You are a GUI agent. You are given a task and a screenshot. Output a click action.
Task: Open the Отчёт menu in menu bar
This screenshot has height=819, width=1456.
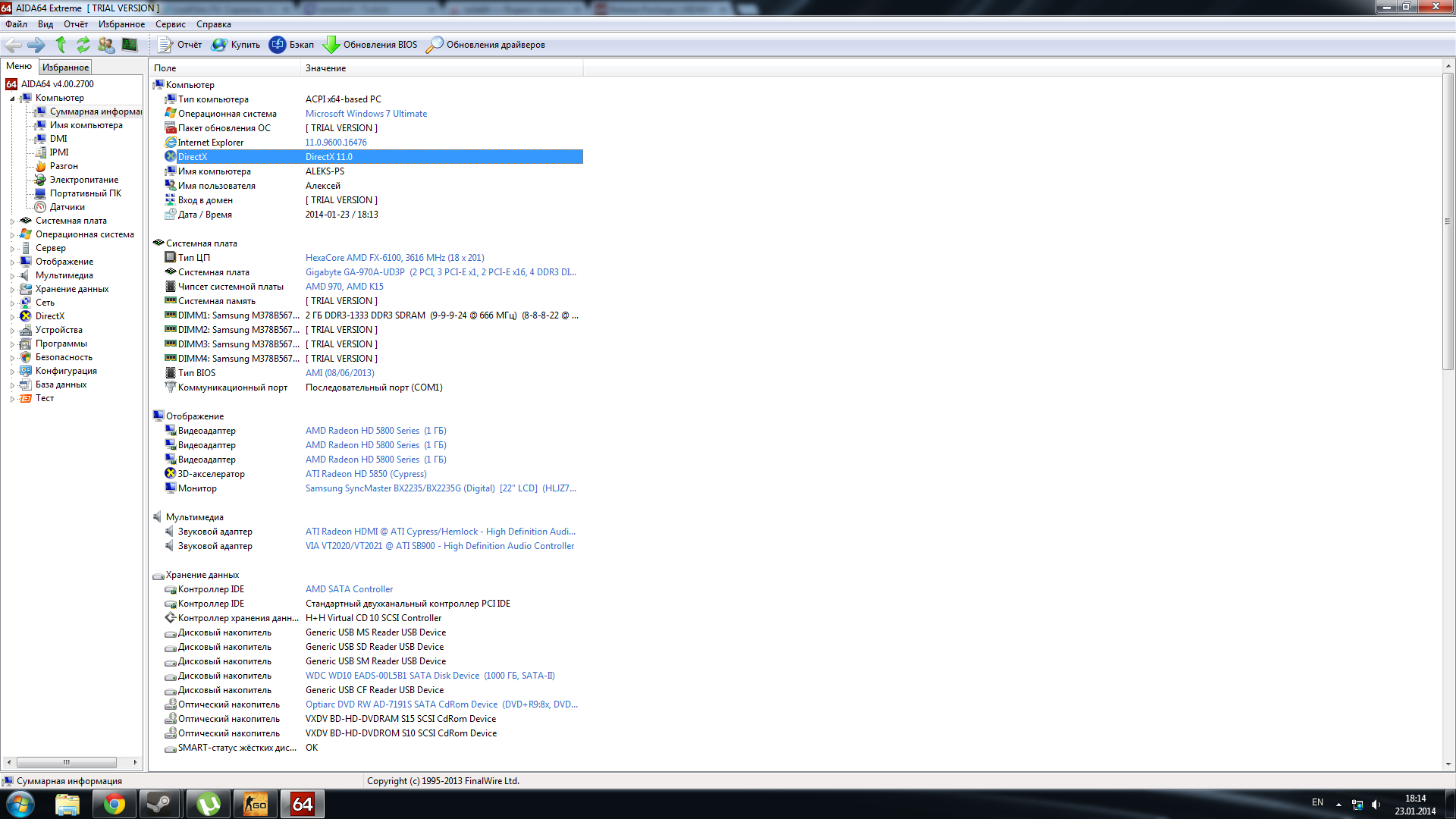click(76, 24)
